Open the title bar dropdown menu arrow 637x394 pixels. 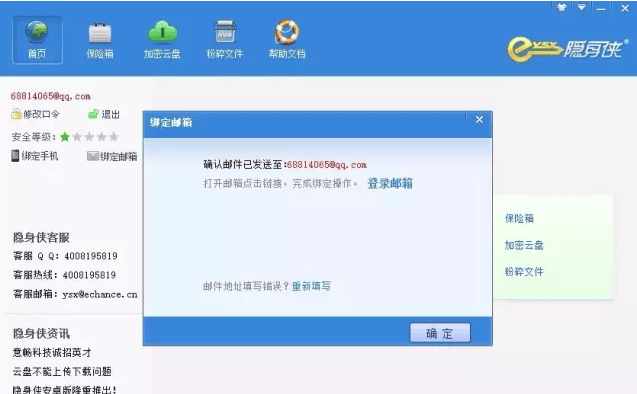[x=582, y=7]
